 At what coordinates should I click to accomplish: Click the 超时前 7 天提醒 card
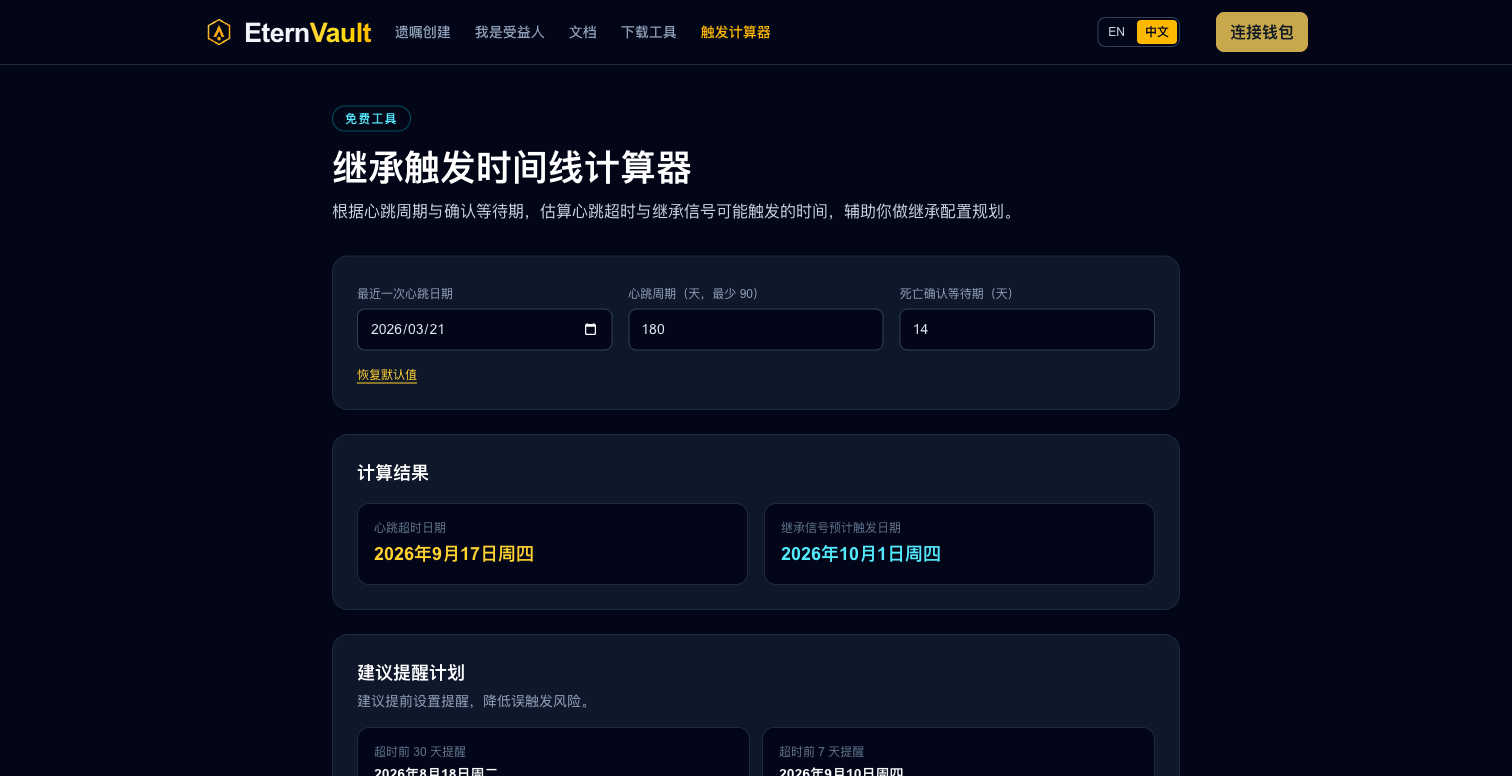[x=958, y=760]
